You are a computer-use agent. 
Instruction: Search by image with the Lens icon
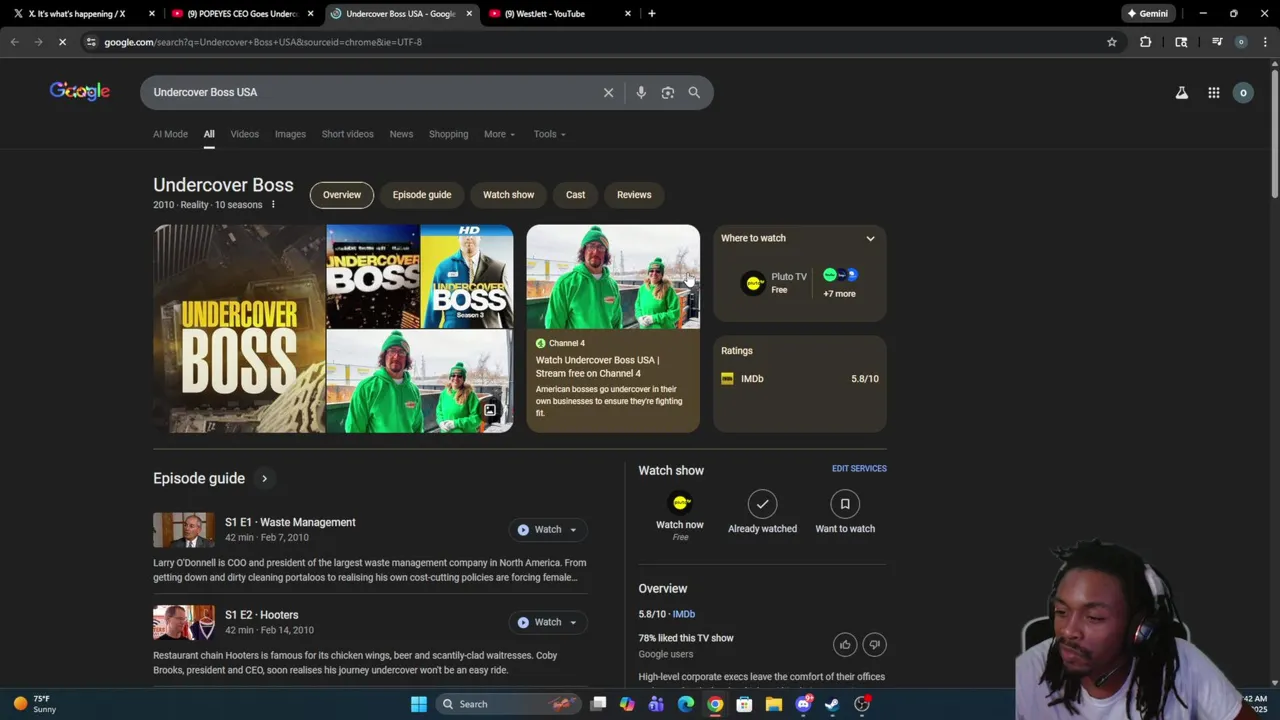668,92
